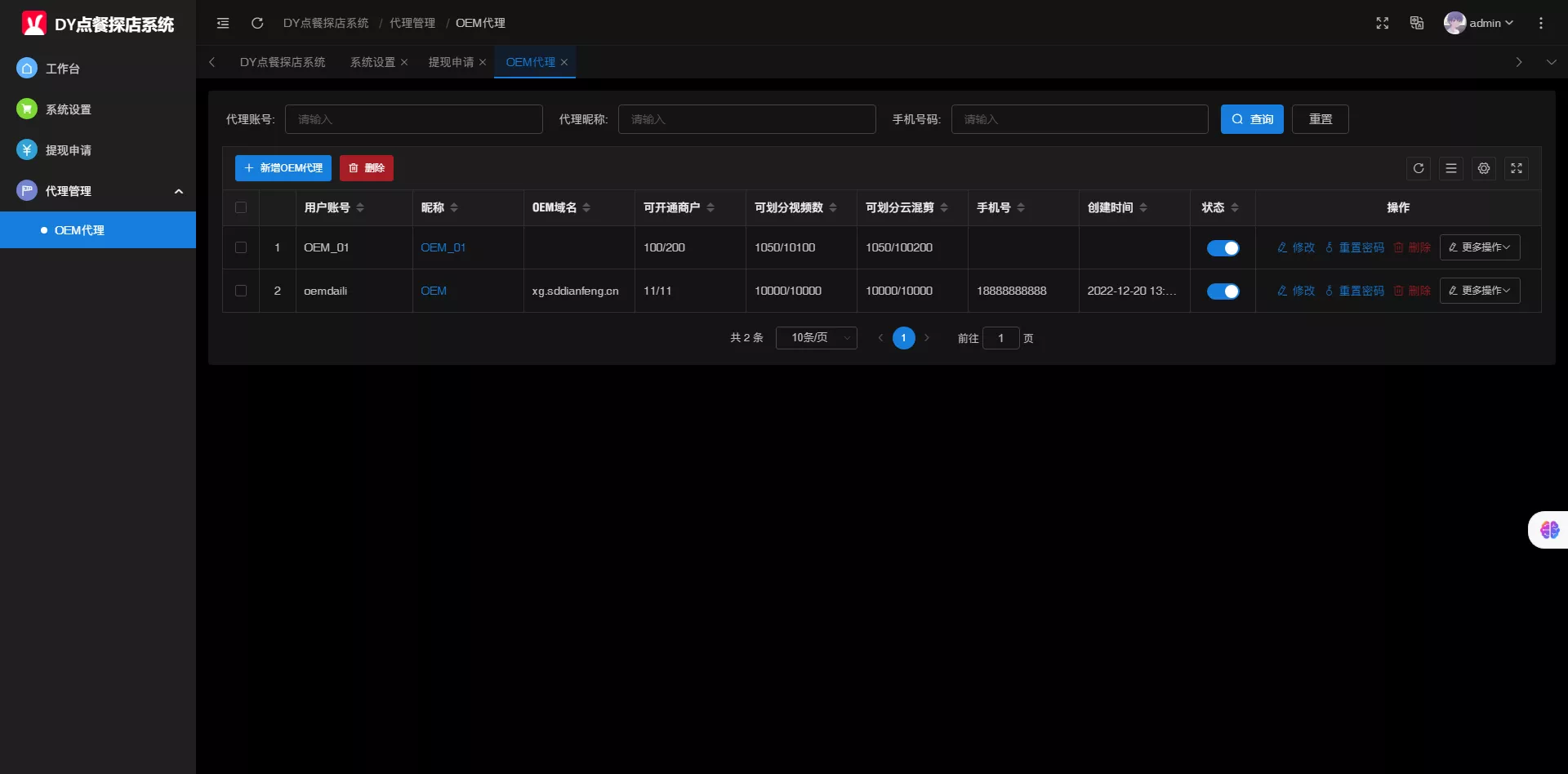Click the 查询 search button
Viewport: 1568px width, 774px height.
pyautogui.click(x=1252, y=119)
